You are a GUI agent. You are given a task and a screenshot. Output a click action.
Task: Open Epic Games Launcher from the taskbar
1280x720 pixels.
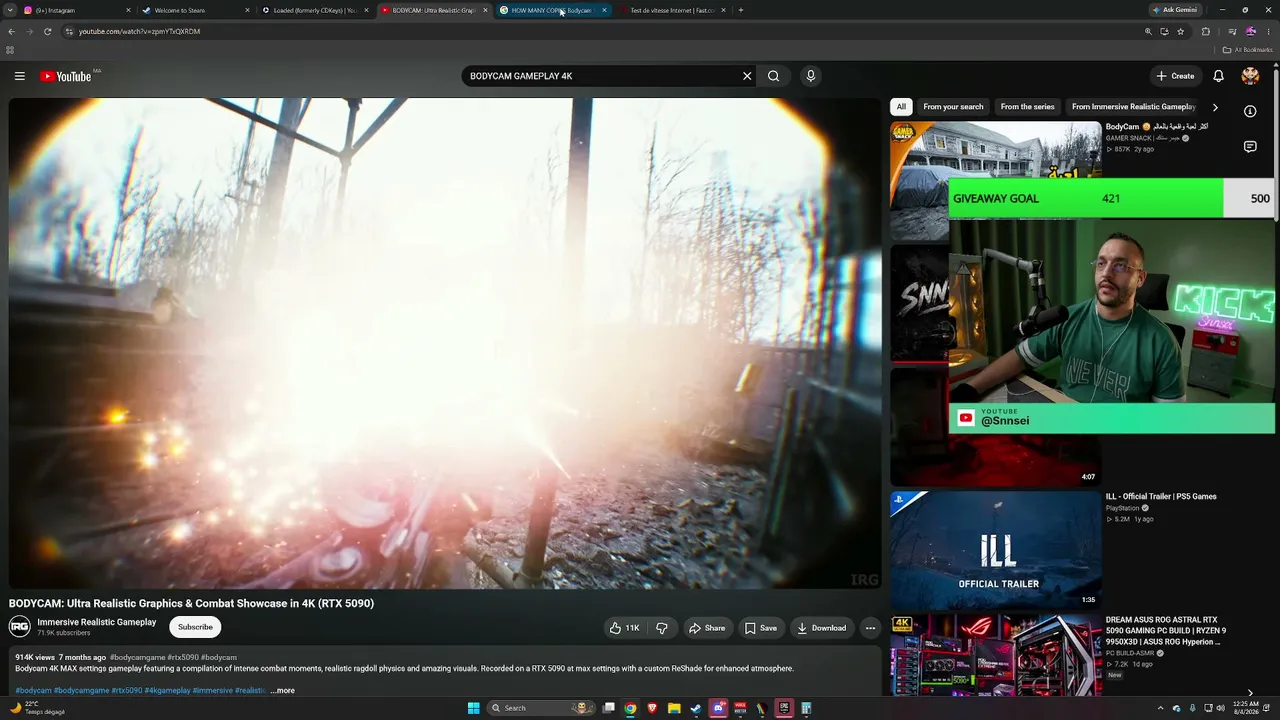[784, 708]
